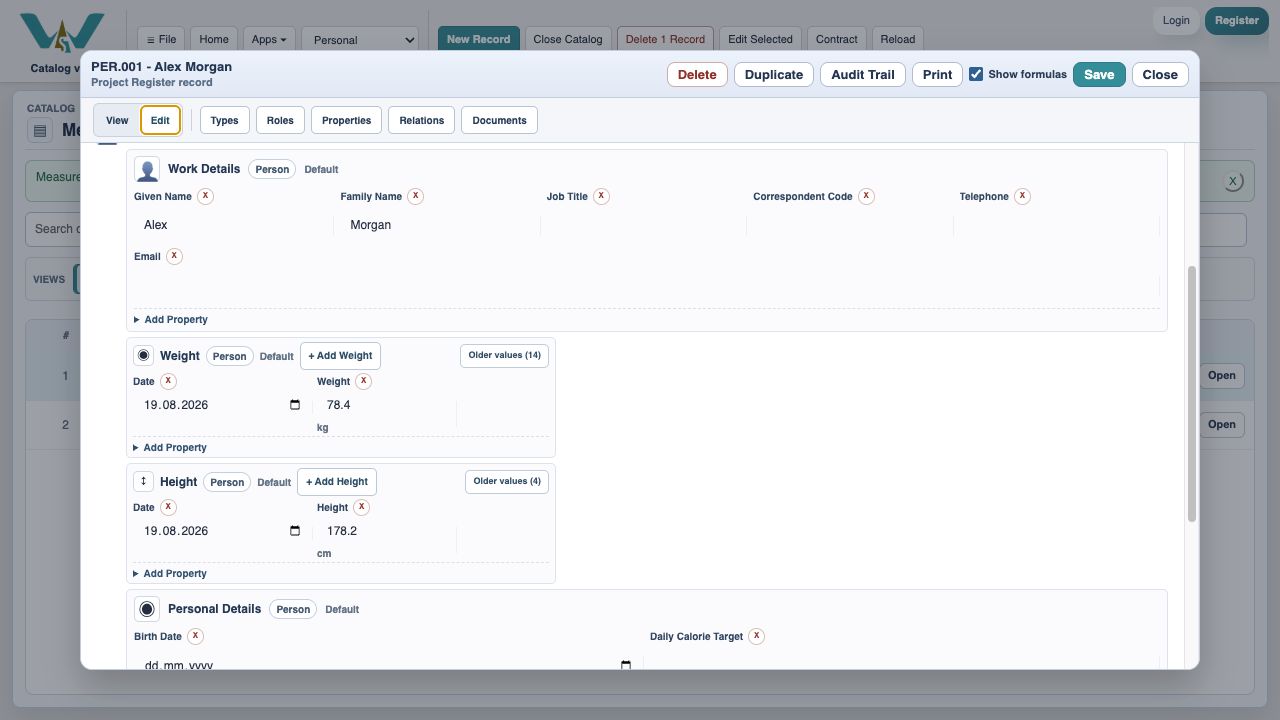Screen dimensions: 1280x720
Task: Save the record
Action: coord(1099,74)
